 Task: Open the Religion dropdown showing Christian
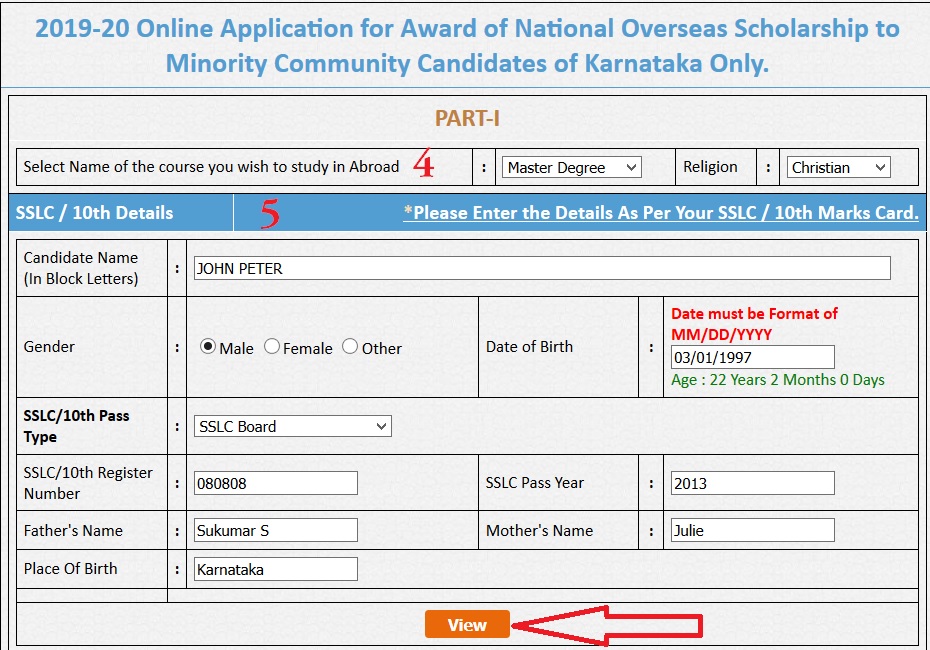838,168
